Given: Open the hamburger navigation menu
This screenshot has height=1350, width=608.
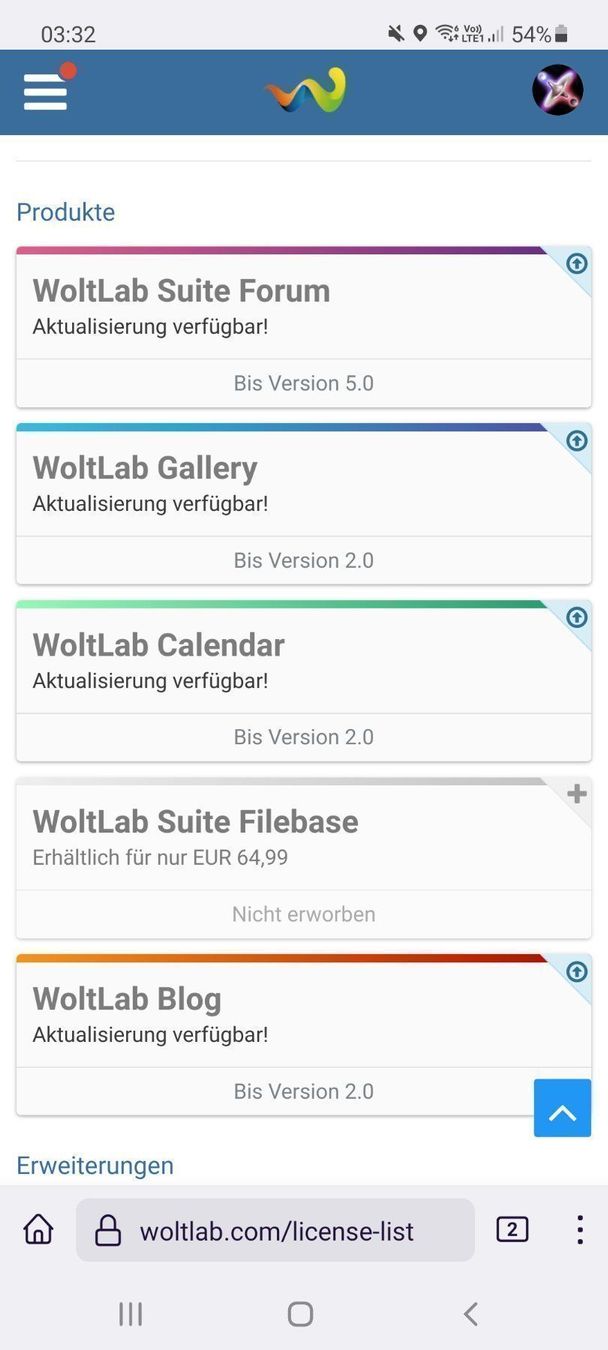Looking at the screenshot, I should pos(46,91).
